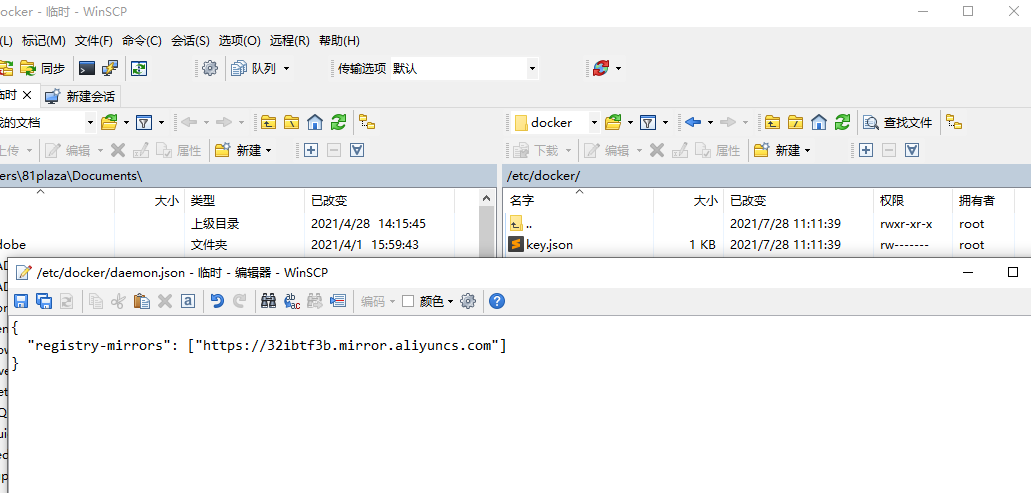
Task: Open the 命令(C) menu
Action: [141, 41]
